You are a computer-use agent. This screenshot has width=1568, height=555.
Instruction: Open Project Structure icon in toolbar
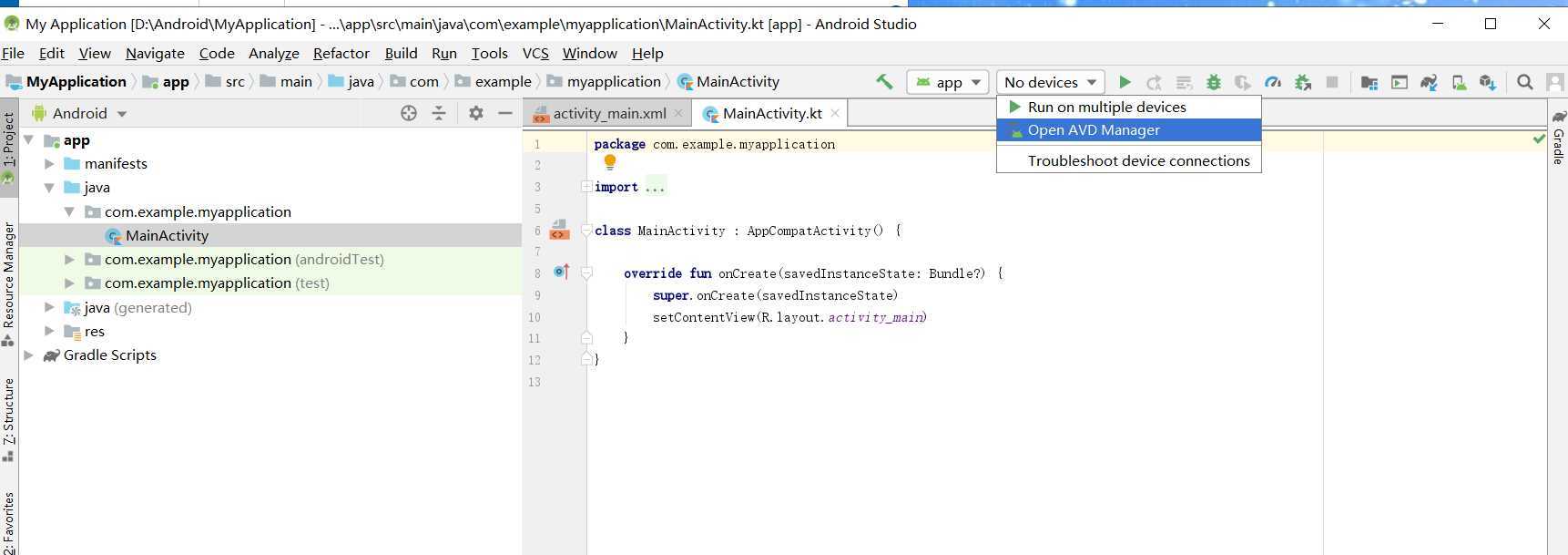tap(1369, 82)
